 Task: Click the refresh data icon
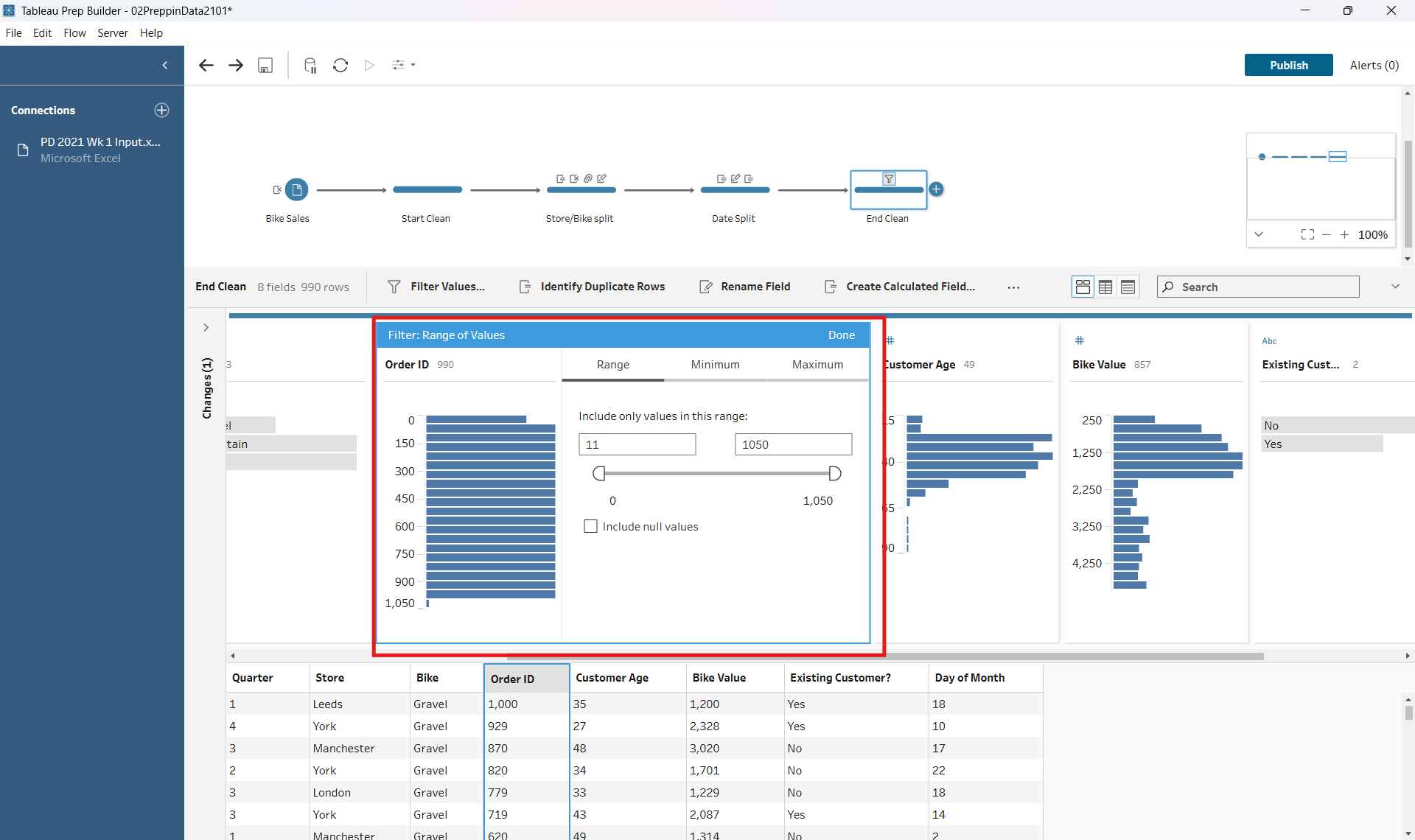340,66
